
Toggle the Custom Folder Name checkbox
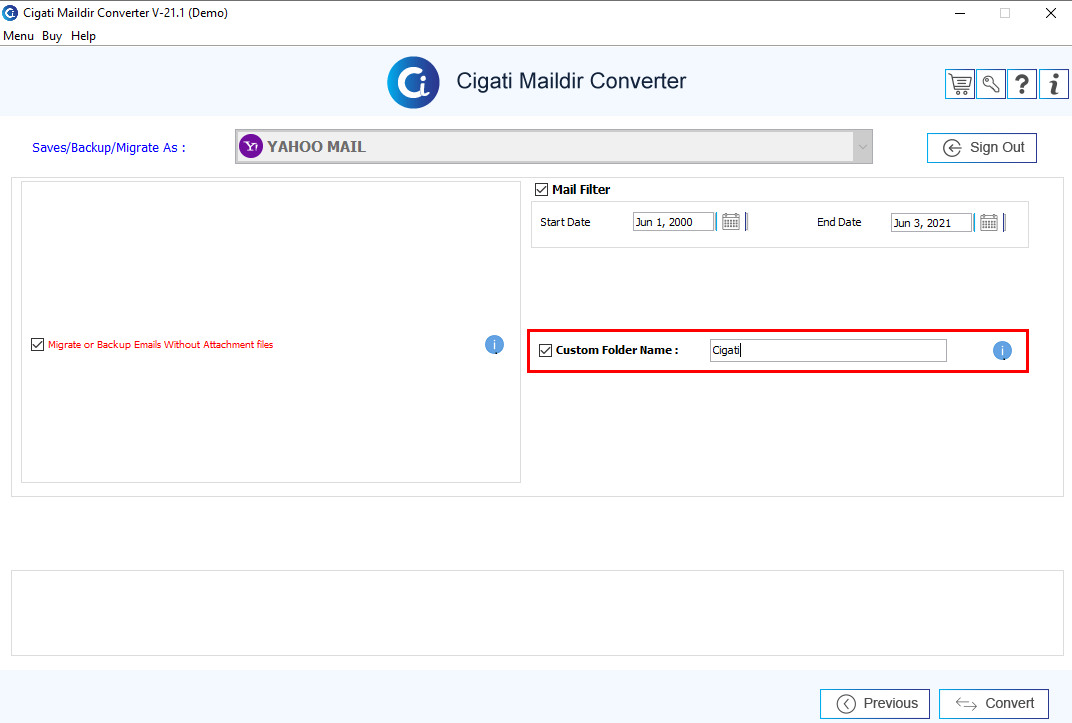546,351
